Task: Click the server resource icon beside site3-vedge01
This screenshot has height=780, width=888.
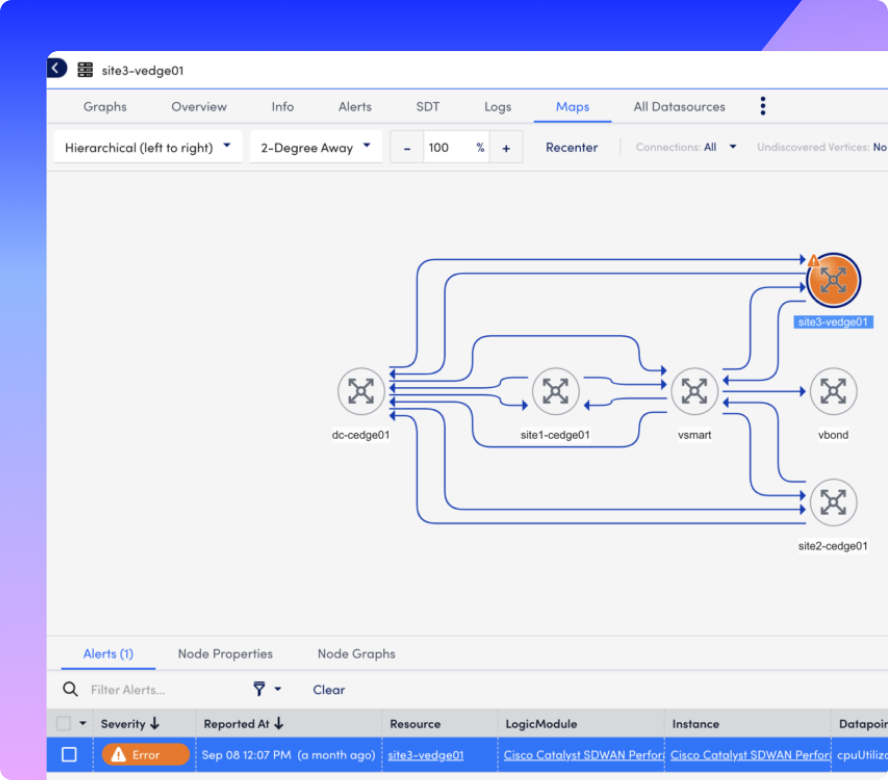Action: coord(85,70)
